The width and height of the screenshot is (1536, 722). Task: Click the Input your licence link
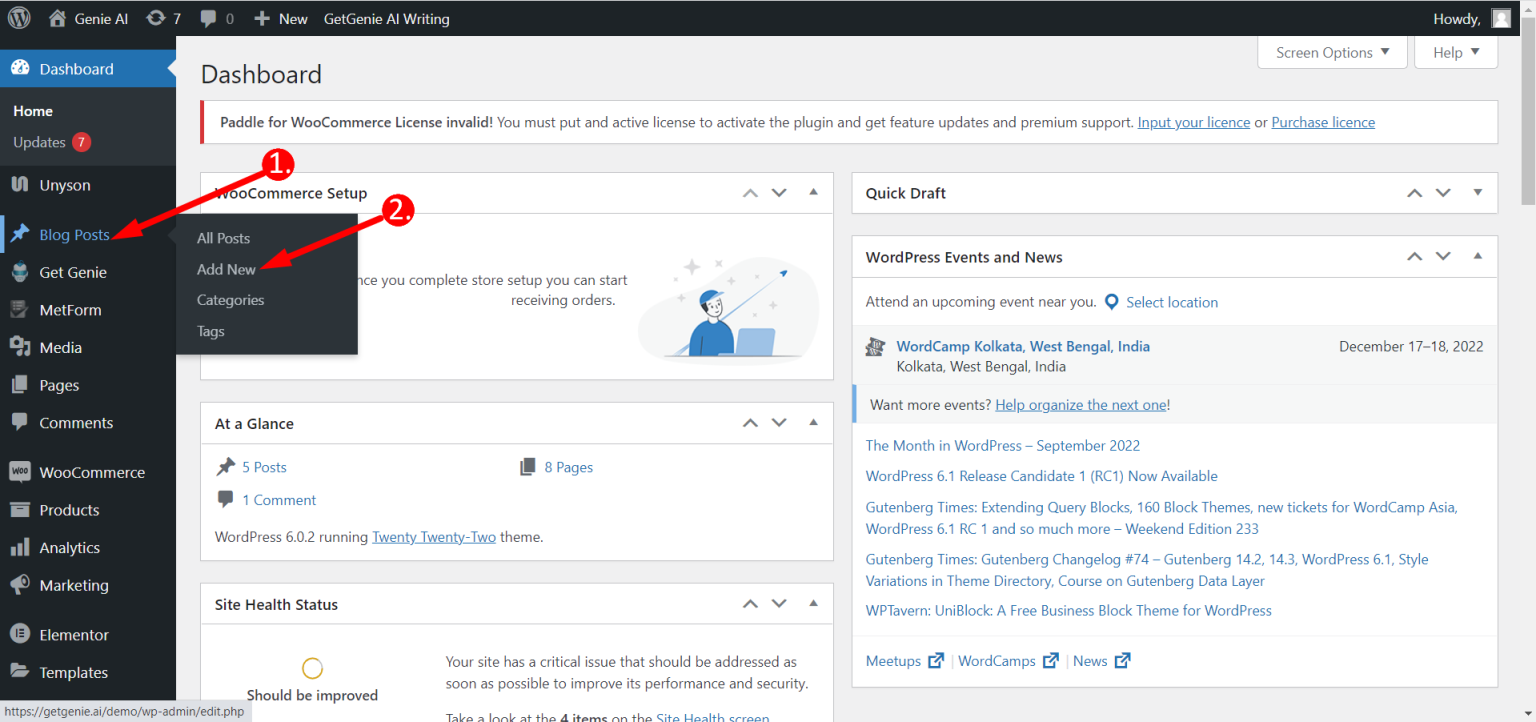click(x=1193, y=121)
